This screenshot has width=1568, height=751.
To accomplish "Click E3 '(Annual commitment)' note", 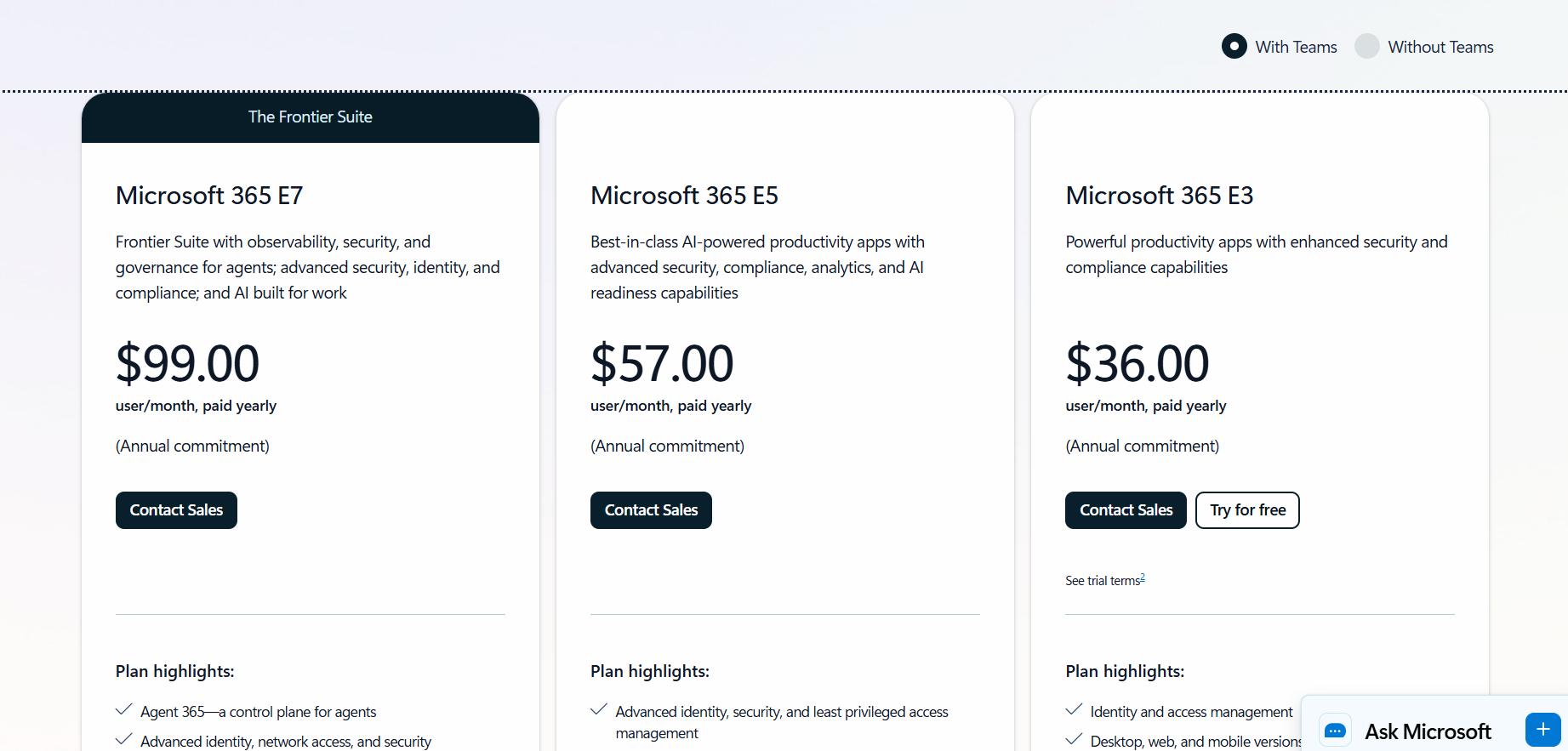I will [1142, 447].
